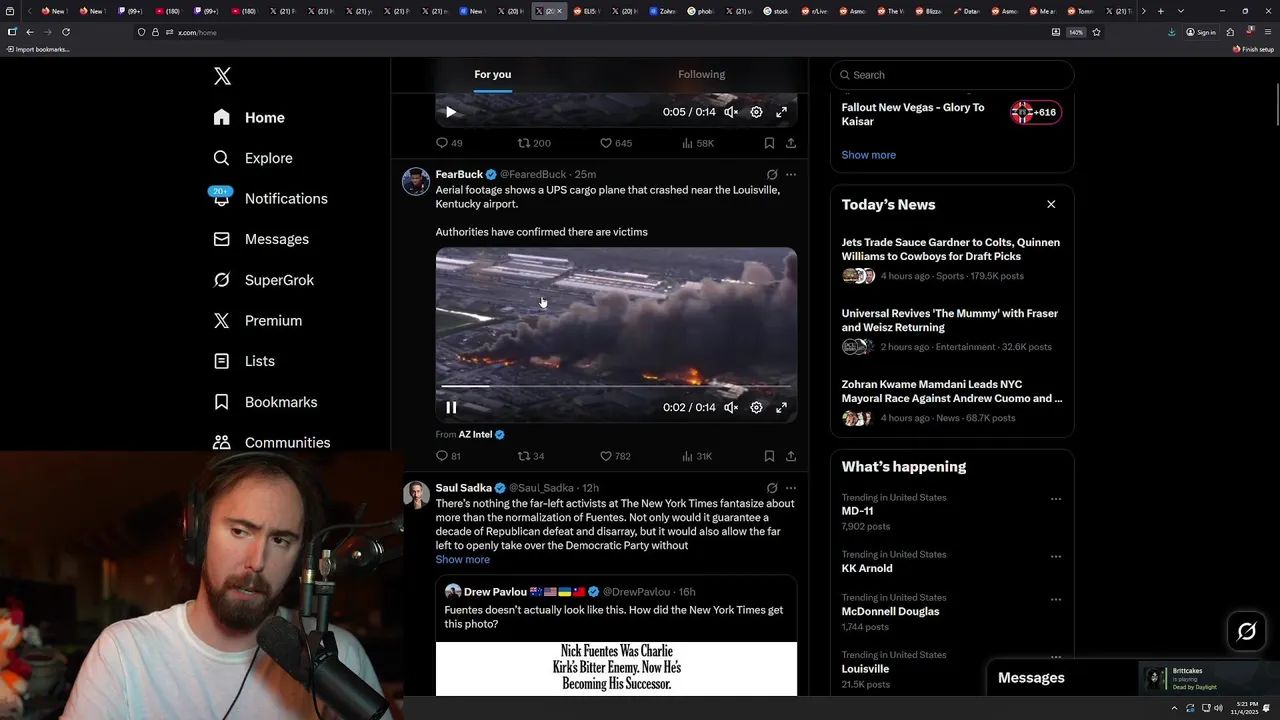
Task: Open Notifications with 20+ badge
Action: point(270,198)
